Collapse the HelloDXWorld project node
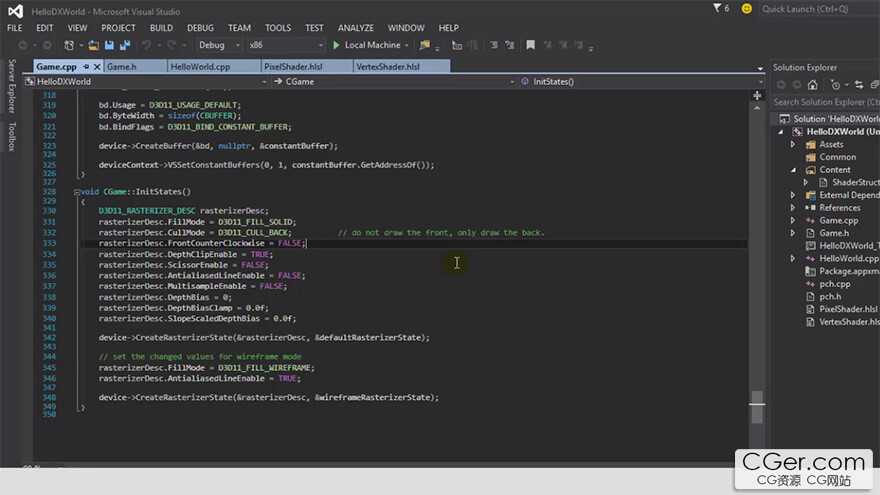 point(781,132)
